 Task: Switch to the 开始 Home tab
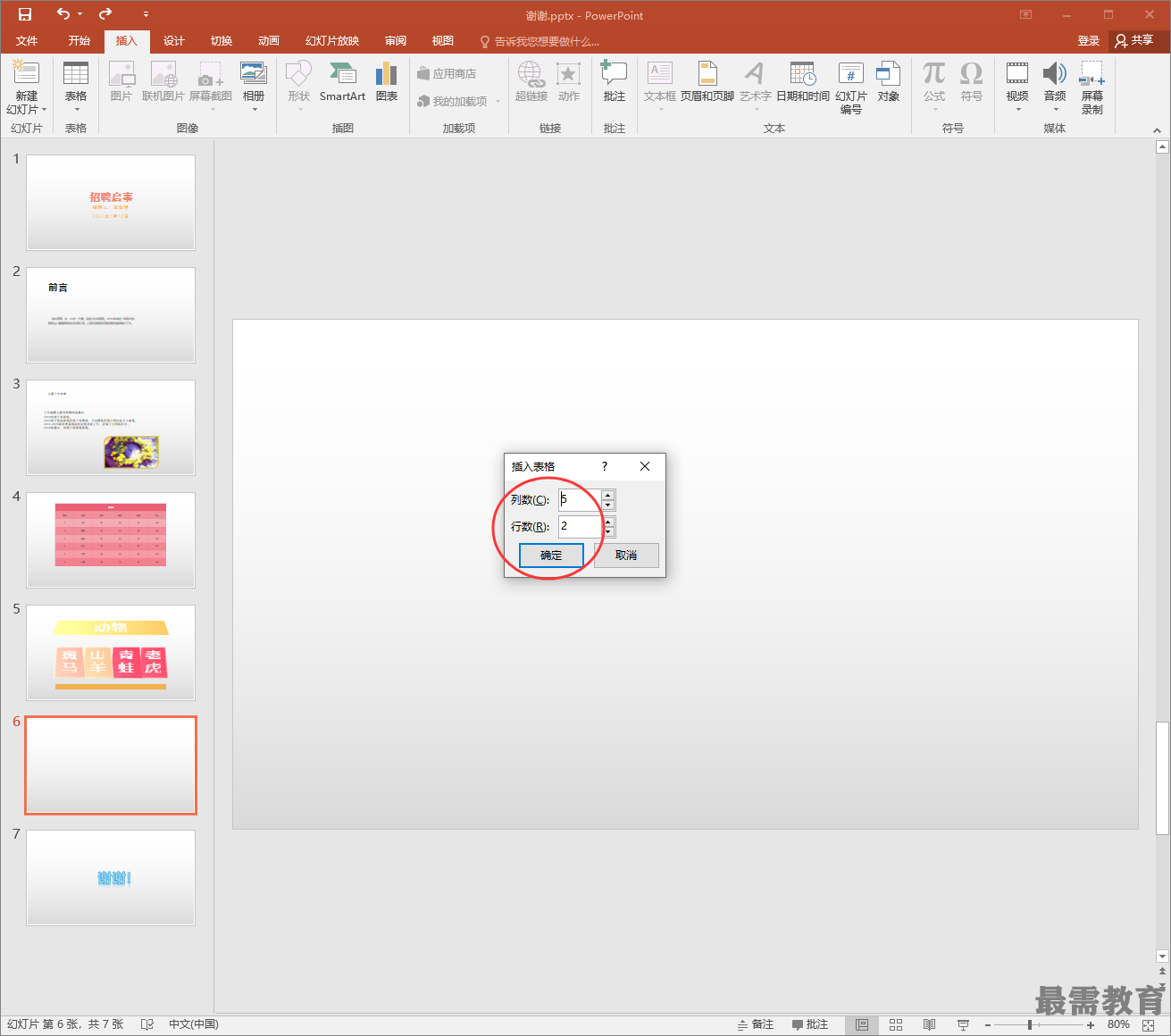(x=79, y=41)
